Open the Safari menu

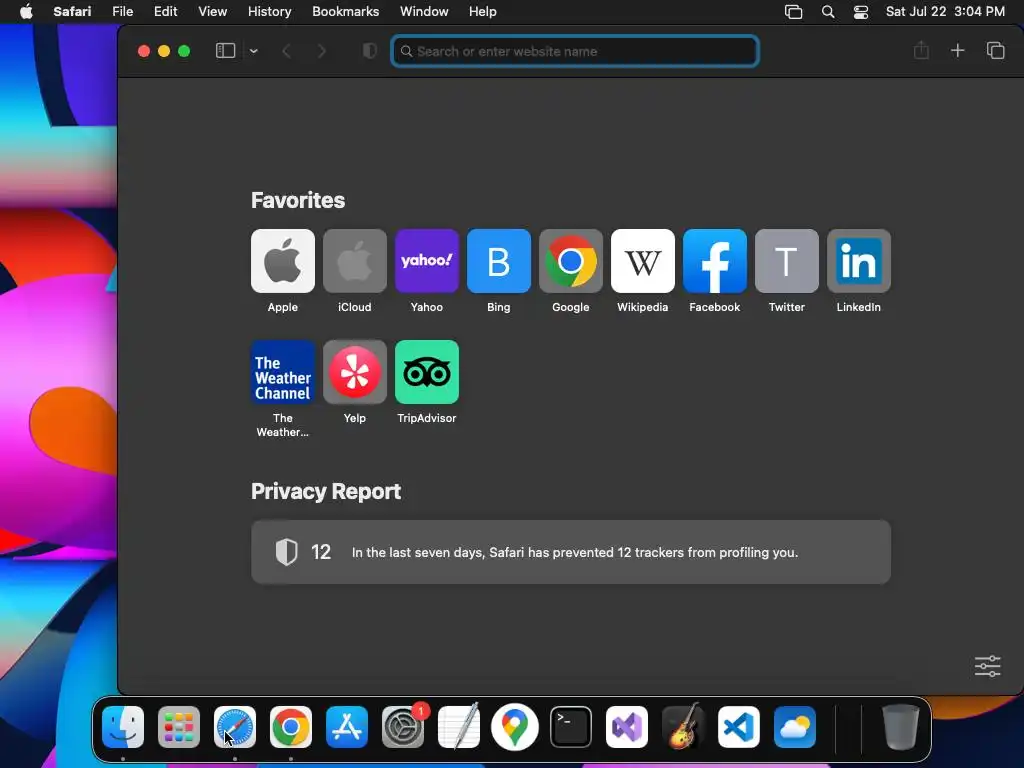(72, 12)
